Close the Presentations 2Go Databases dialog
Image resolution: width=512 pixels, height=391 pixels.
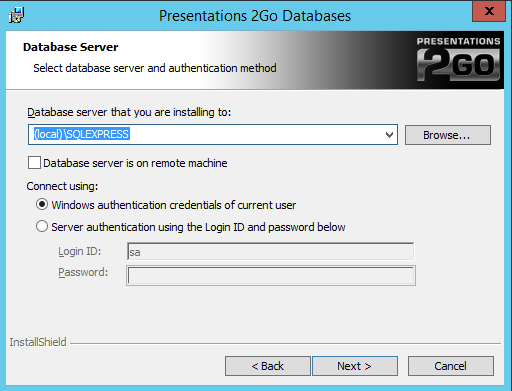(489, 11)
